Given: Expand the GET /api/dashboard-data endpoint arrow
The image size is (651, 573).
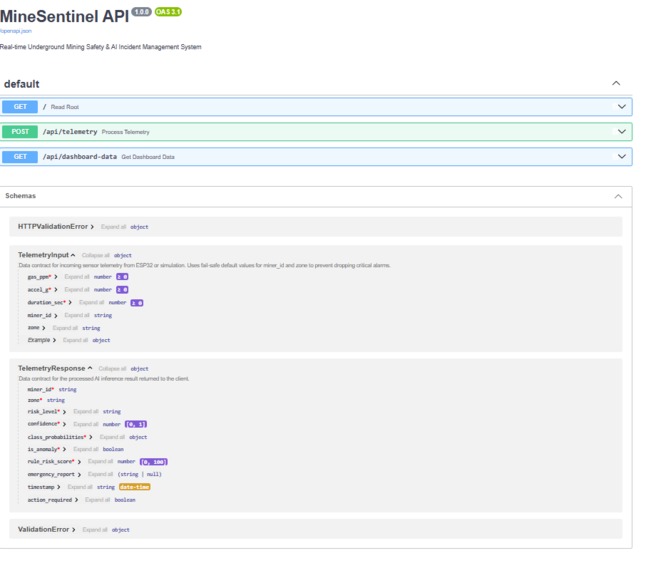Looking at the screenshot, I should (622, 157).
